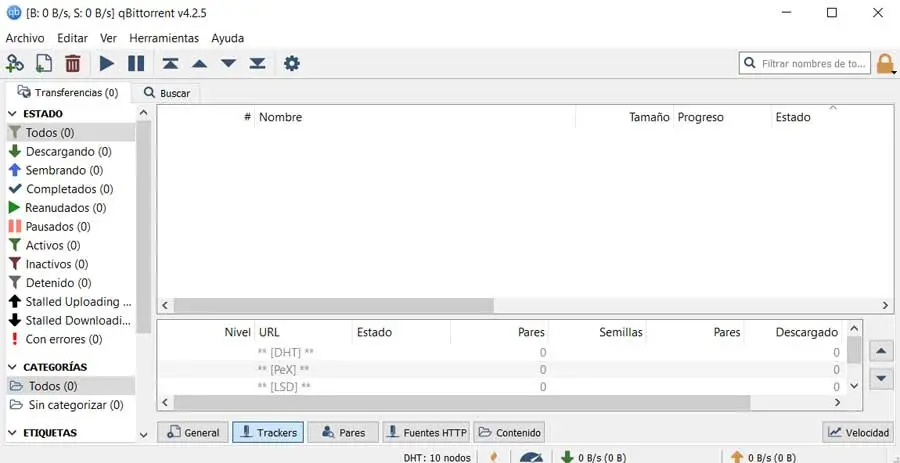This screenshot has width=900, height=463.
Task: Move tracker up with arrow button
Action: coord(881,351)
